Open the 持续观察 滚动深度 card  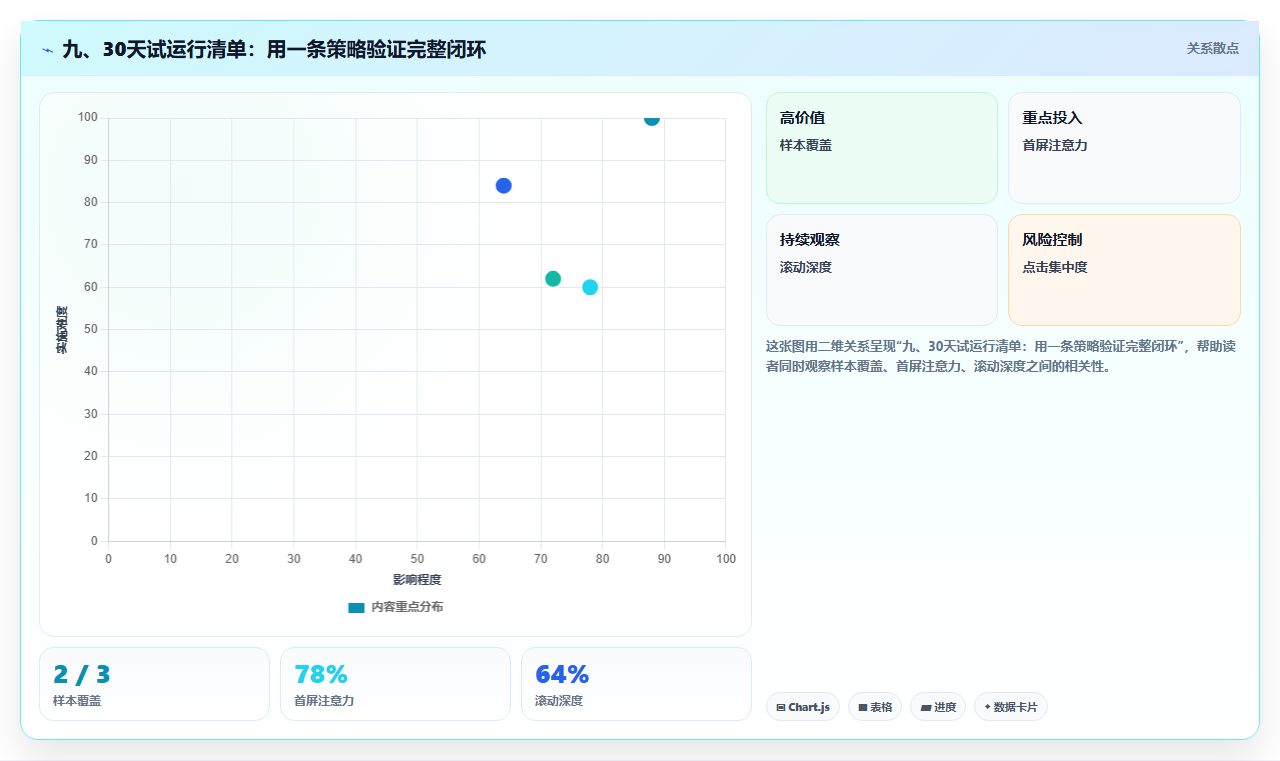[882, 270]
